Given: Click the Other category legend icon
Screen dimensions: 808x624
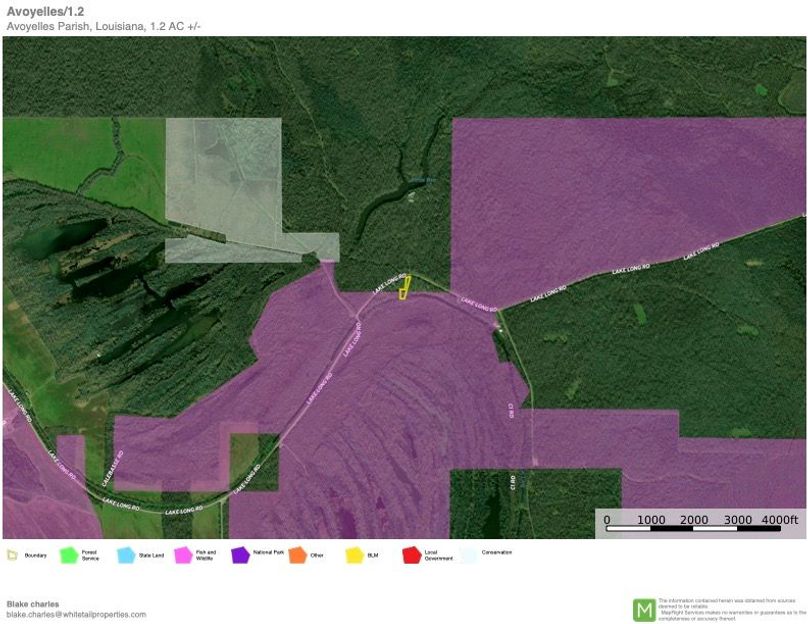Looking at the screenshot, I should click(x=296, y=552).
